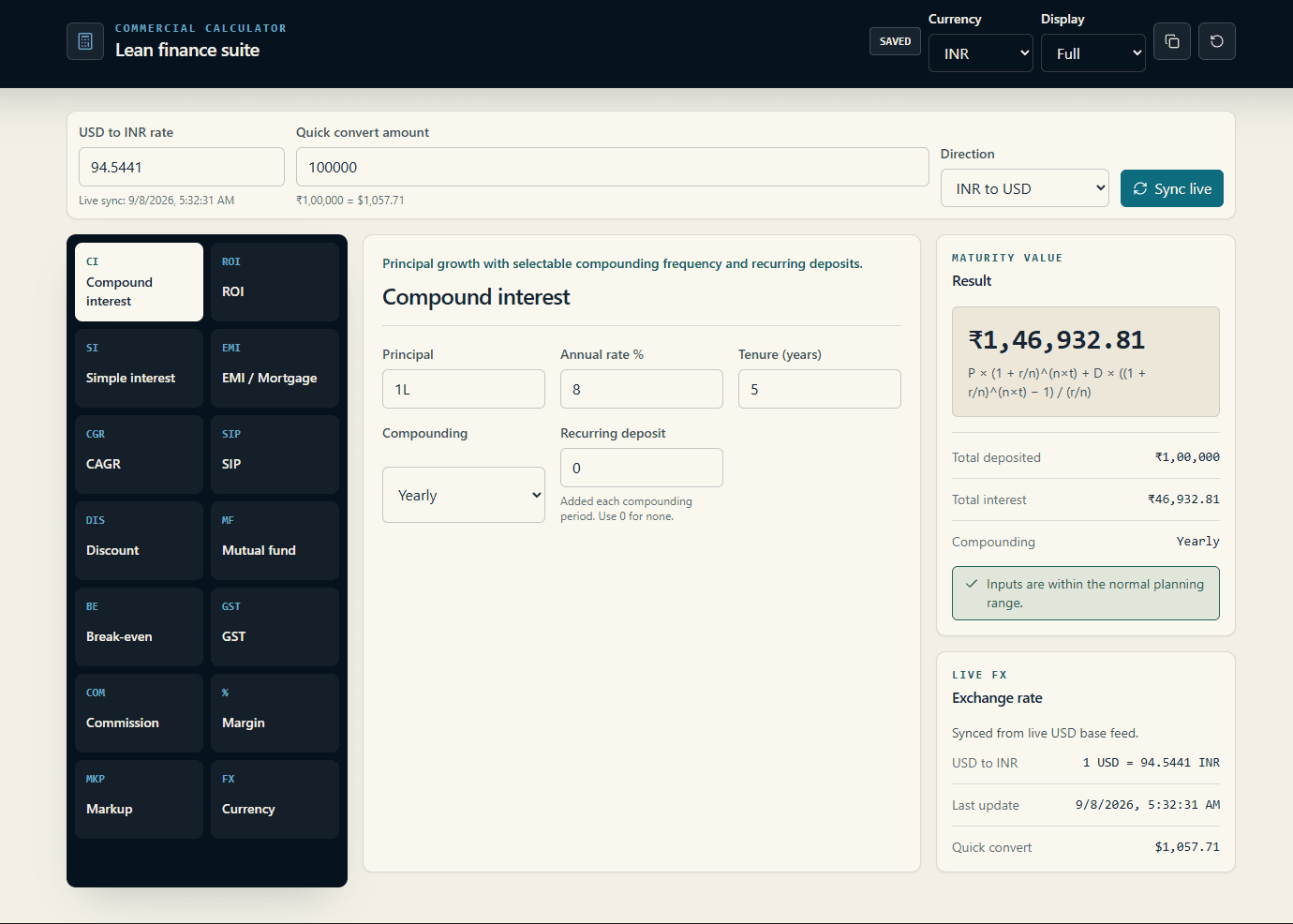The image size is (1293, 924).
Task: Open the SIP calculator
Action: click(275, 455)
